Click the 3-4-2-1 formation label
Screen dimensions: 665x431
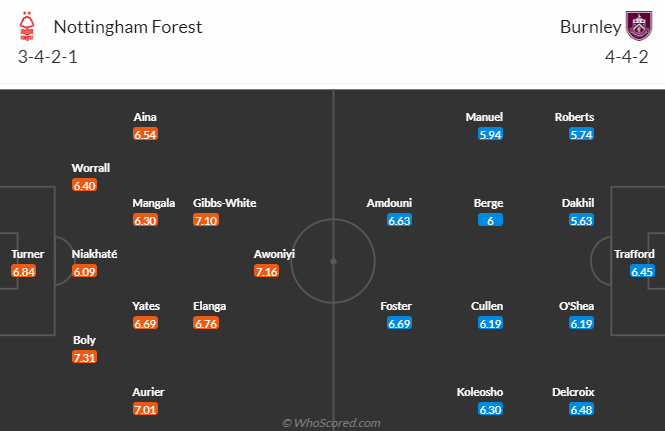[x=48, y=56]
